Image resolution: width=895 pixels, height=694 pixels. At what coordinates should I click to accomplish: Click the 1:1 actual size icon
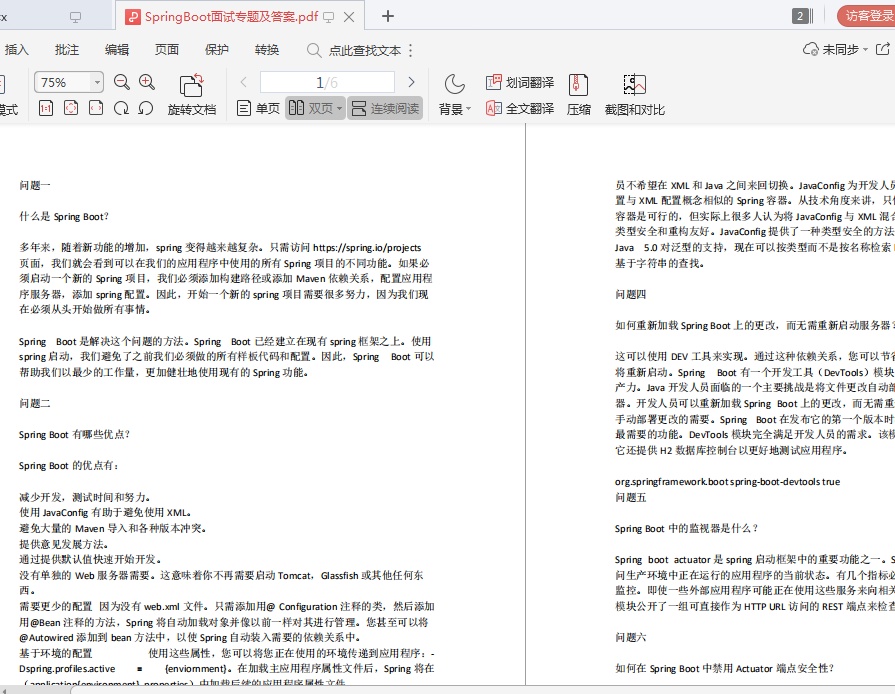coord(45,108)
